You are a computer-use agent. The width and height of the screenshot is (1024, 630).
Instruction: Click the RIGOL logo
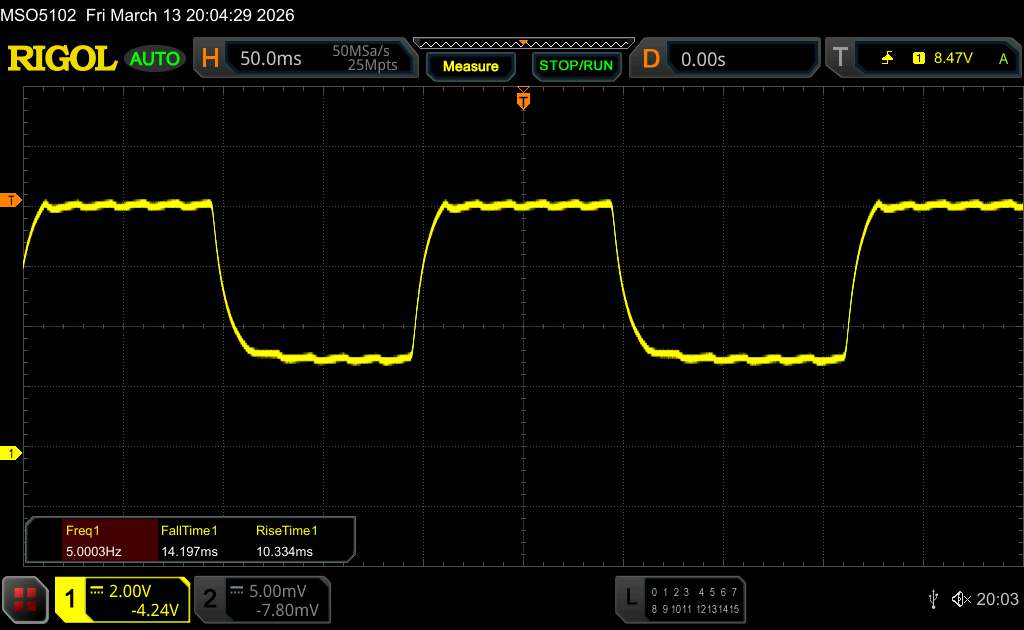coord(62,59)
